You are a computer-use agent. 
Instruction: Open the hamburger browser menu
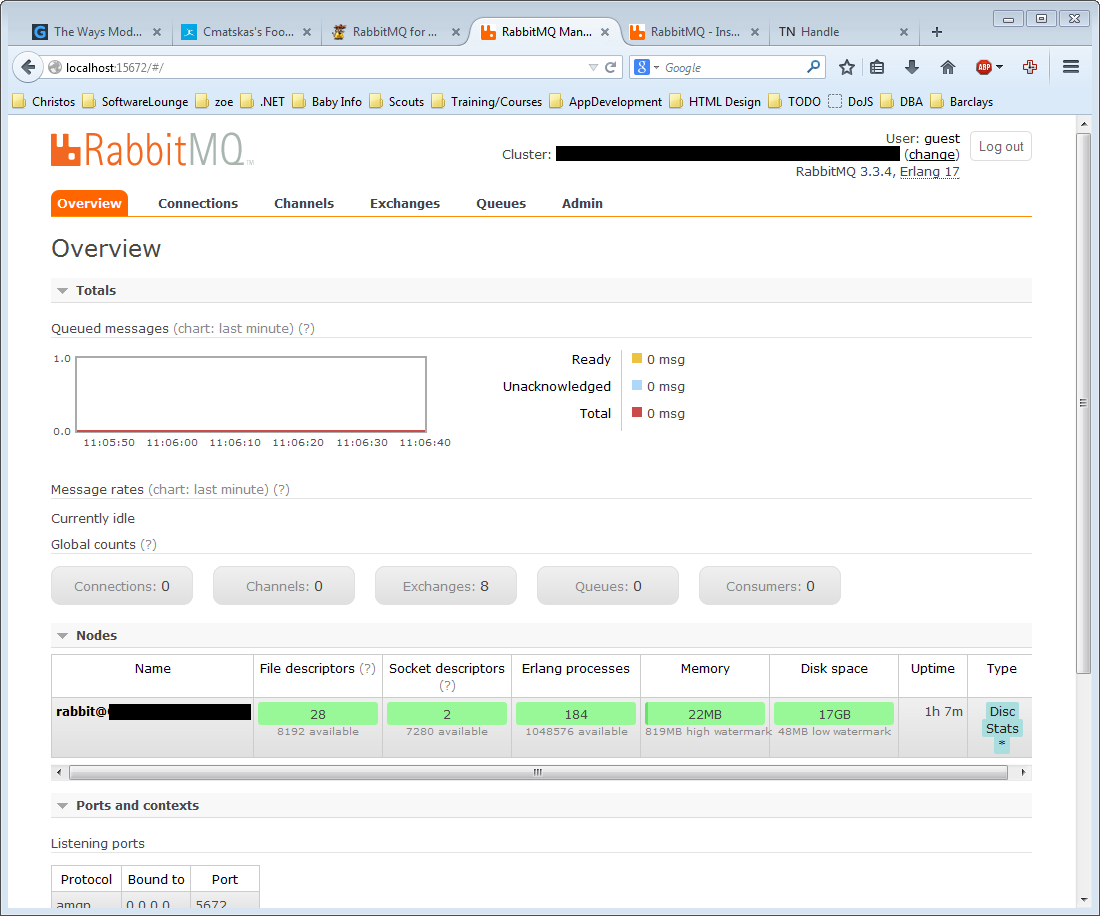click(x=1071, y=67)
